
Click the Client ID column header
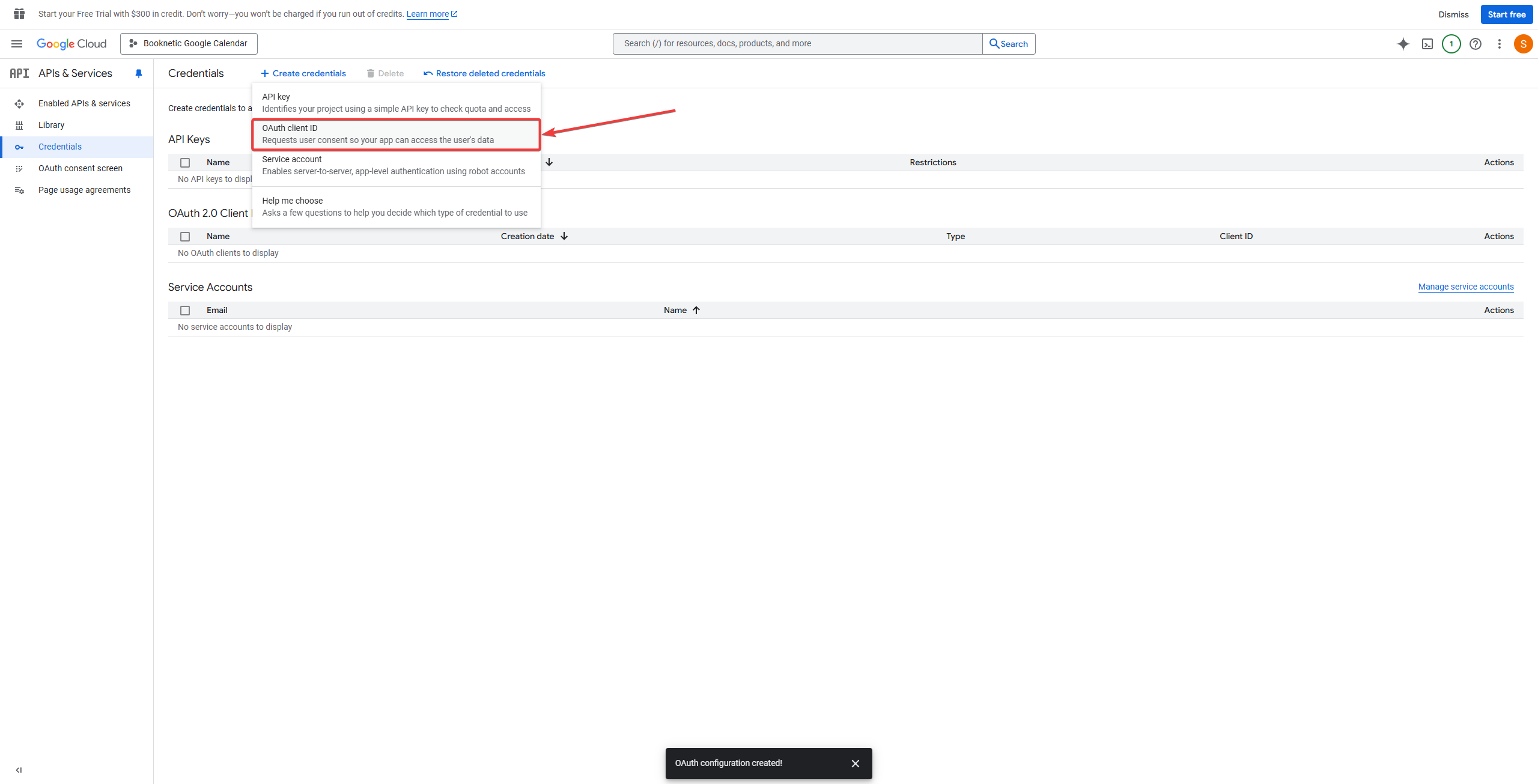[1236, 236]
